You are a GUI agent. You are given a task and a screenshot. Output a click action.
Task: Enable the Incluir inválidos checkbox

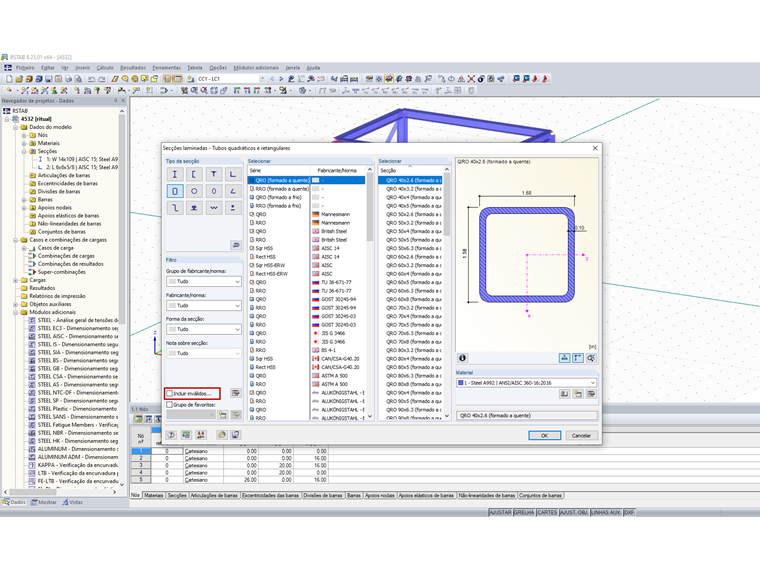click(x=170, y=394)
